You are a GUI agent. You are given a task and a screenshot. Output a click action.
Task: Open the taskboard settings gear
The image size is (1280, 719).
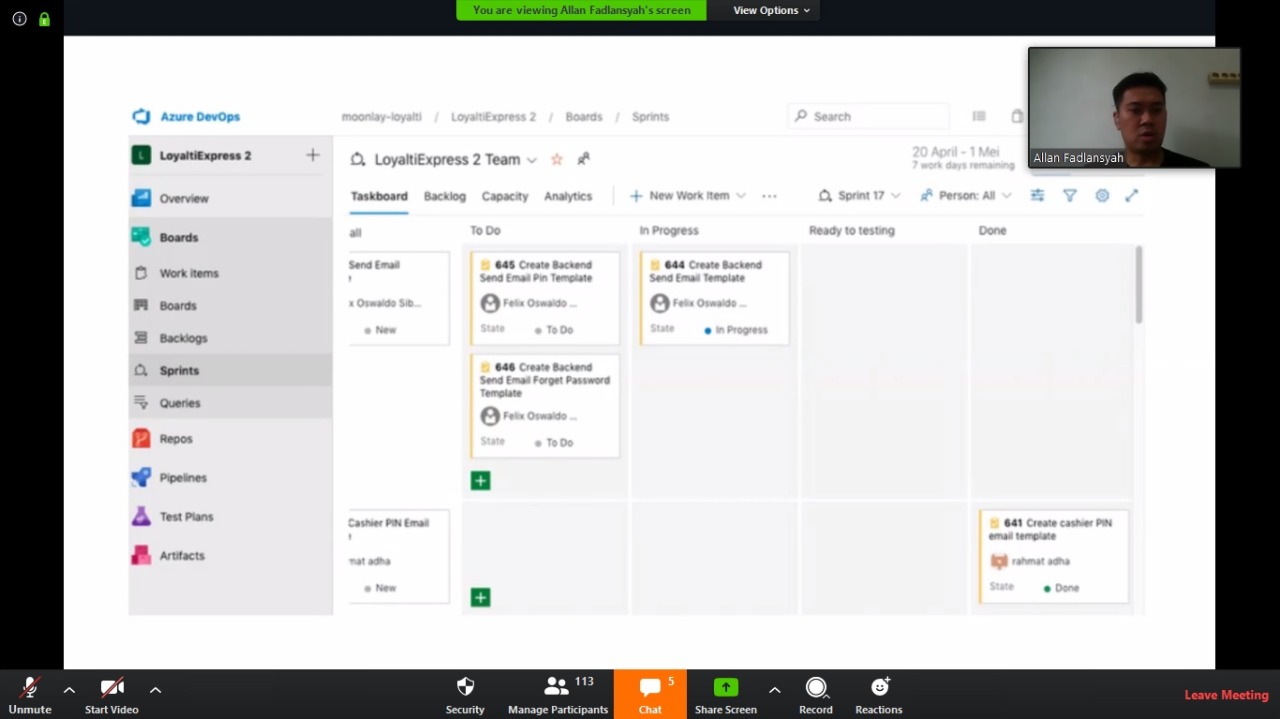pos(1102,196)
